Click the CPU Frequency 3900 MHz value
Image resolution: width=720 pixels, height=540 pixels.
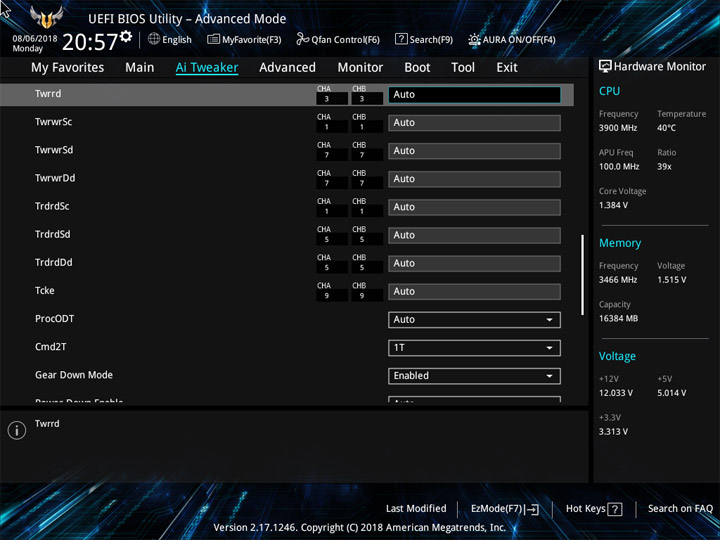618,128
